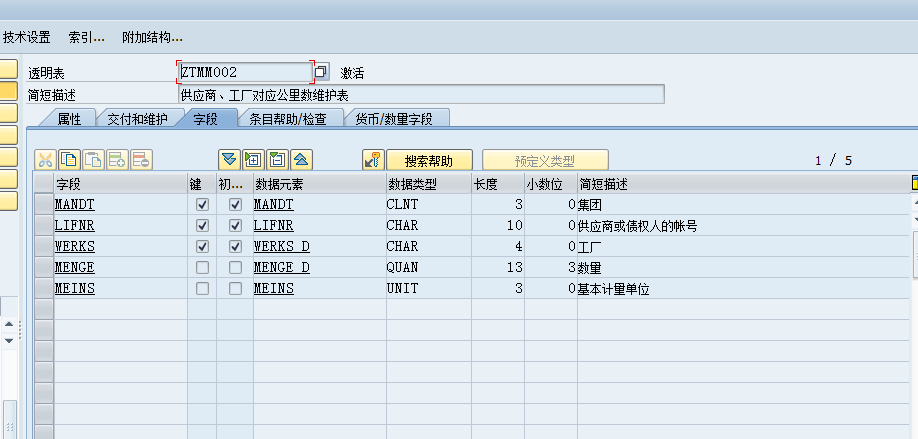Click the Collapse All Includes icon
This screenshot has height=439, width=918.
[302, 159]
